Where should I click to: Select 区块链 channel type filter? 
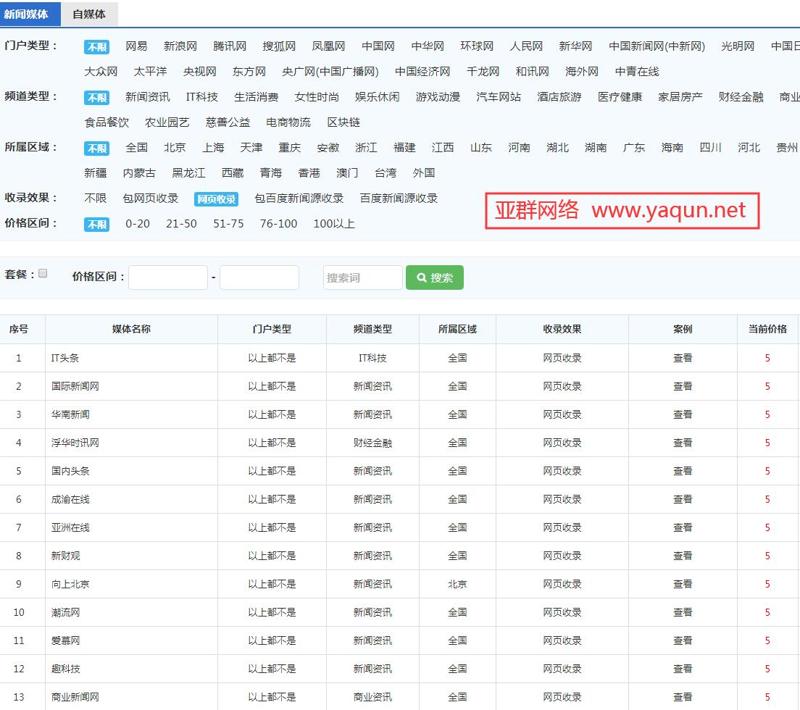[343, 122]
